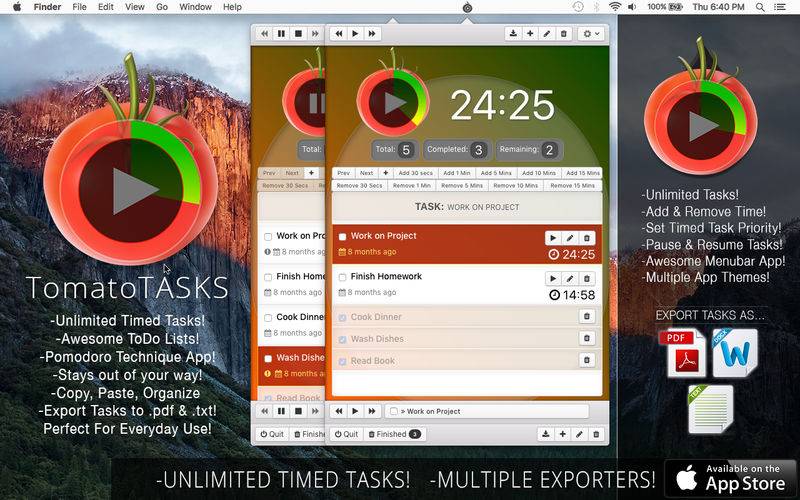Open the View menu
This screenshot has width=800, height=500.
(135, 7)
